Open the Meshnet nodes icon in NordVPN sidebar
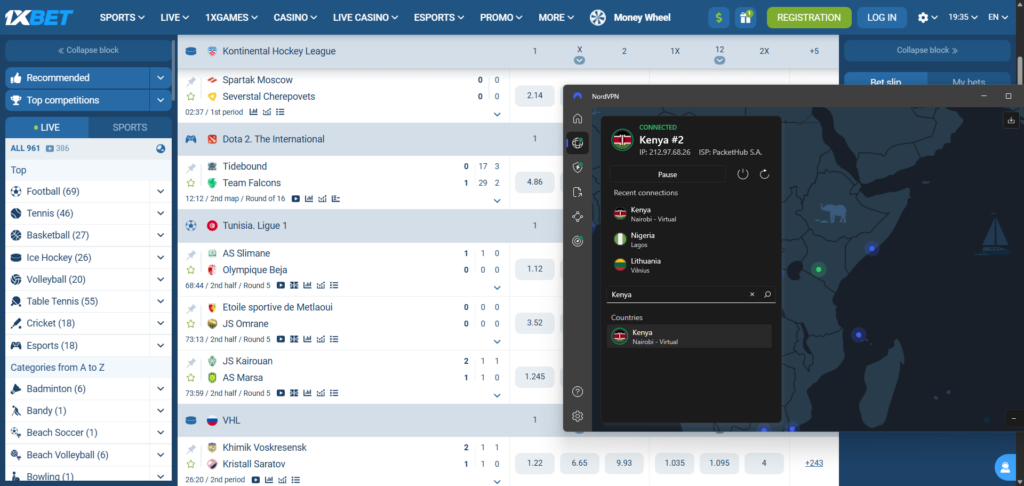 pyautogui.click(x=577, y=217)
